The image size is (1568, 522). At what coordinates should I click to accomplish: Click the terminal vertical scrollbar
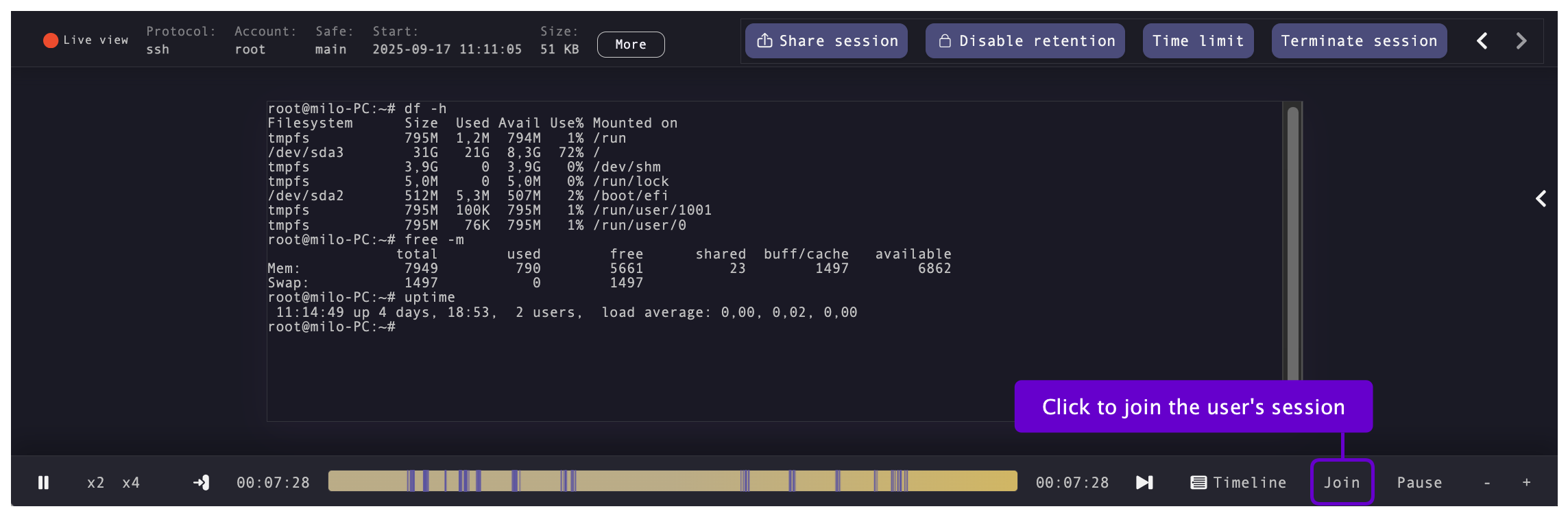[x=1293, y=244]
